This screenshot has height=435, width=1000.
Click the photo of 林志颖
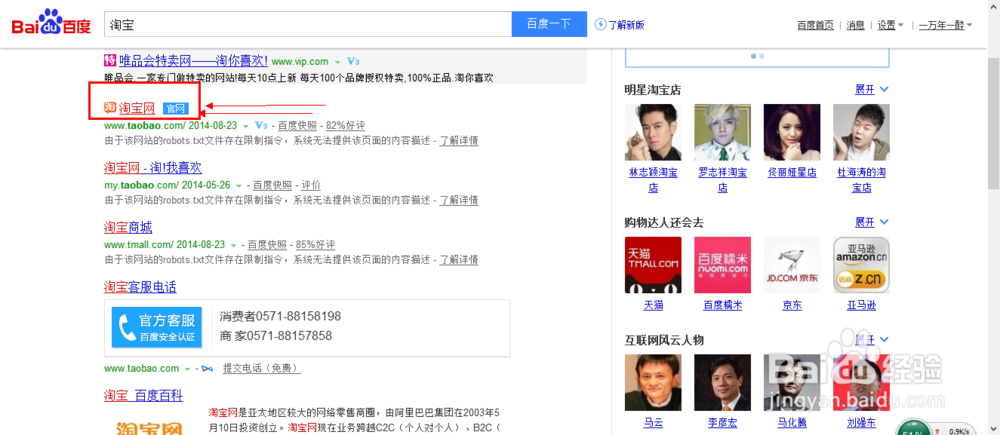[x=653, y=133]
